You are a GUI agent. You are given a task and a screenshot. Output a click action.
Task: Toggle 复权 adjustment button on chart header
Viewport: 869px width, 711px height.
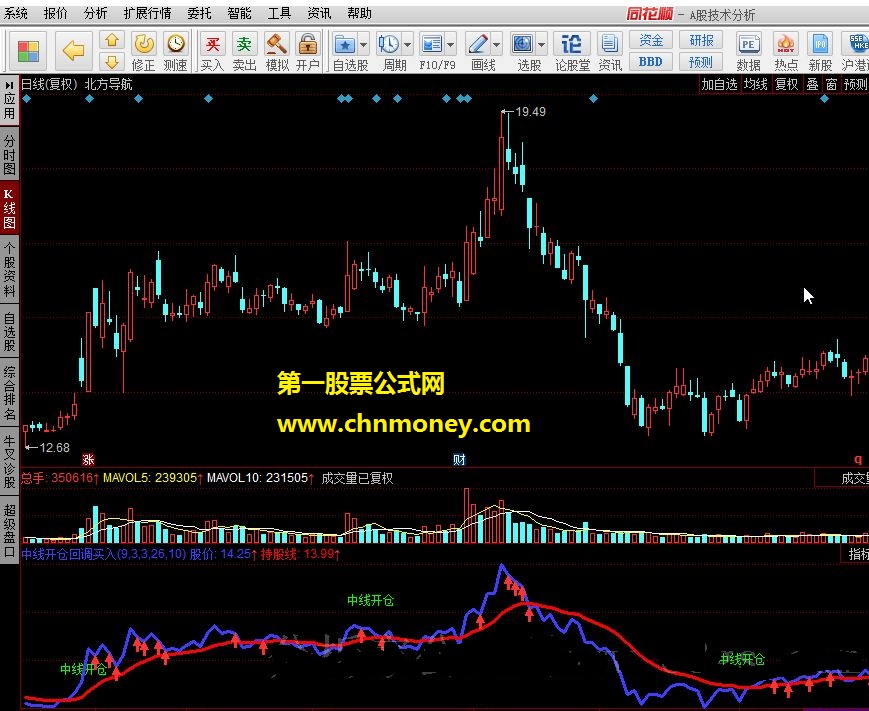(786, 85)
